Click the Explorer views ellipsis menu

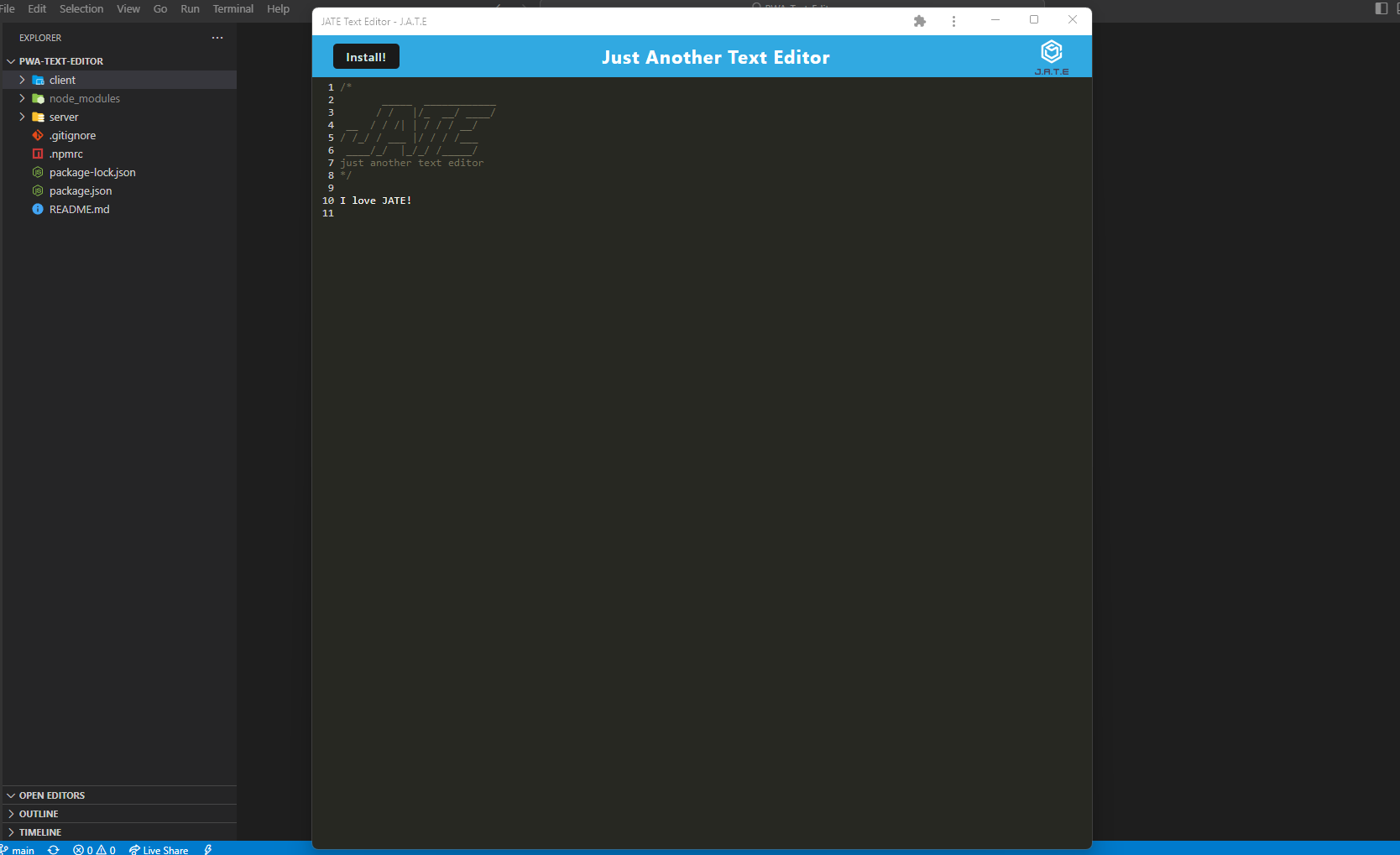(x=217, y=37)
